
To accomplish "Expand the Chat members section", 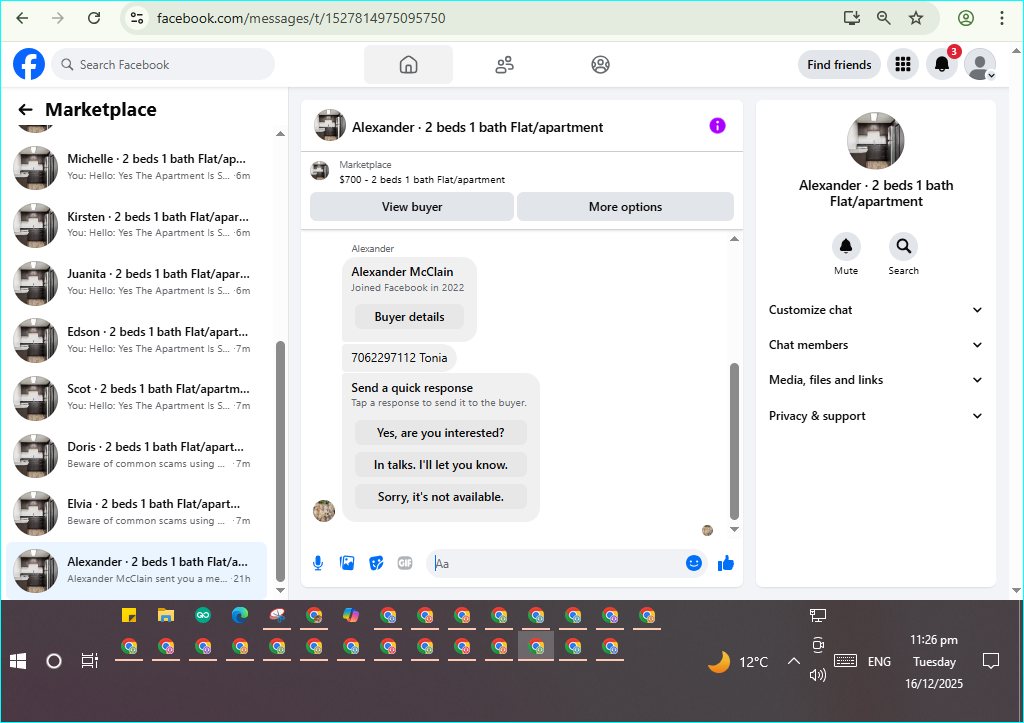I will click(x=876, y=345).
